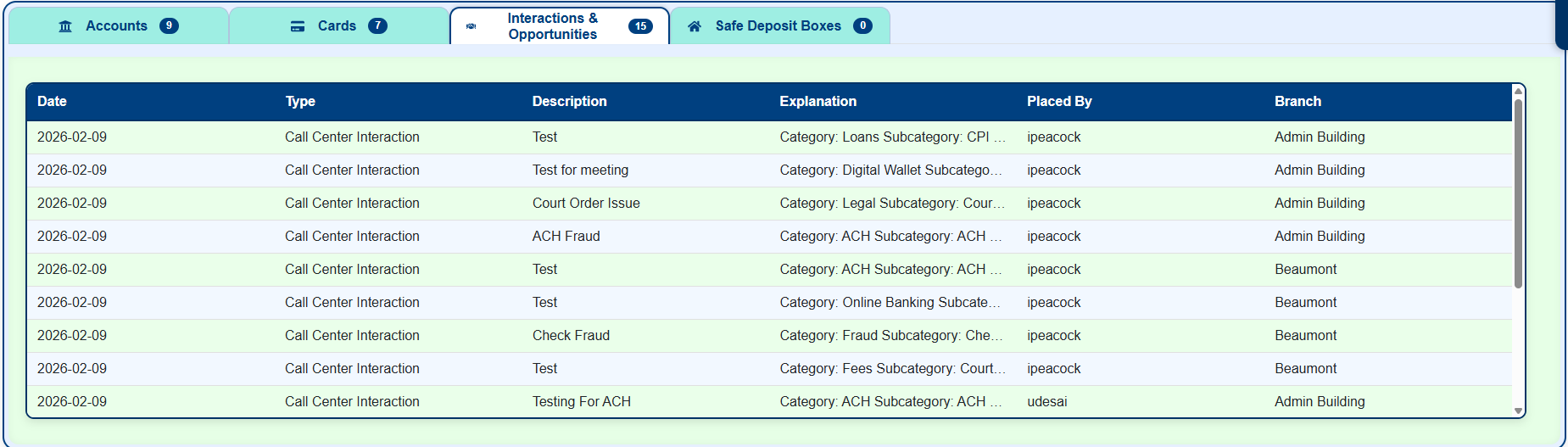Switch to the Accounts tab
The height and width of the screenshot is (447, 1568).
tap(119, 25)
